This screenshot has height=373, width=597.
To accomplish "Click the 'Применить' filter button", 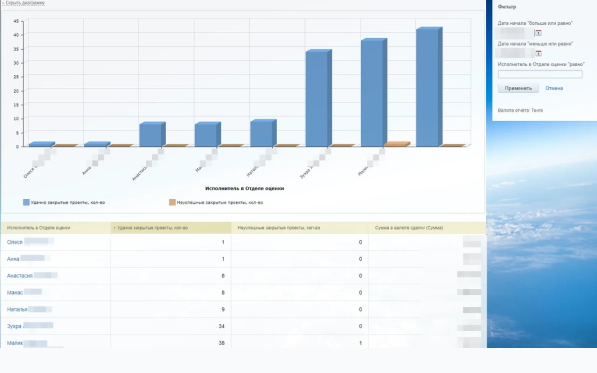I will pos(518,88).
